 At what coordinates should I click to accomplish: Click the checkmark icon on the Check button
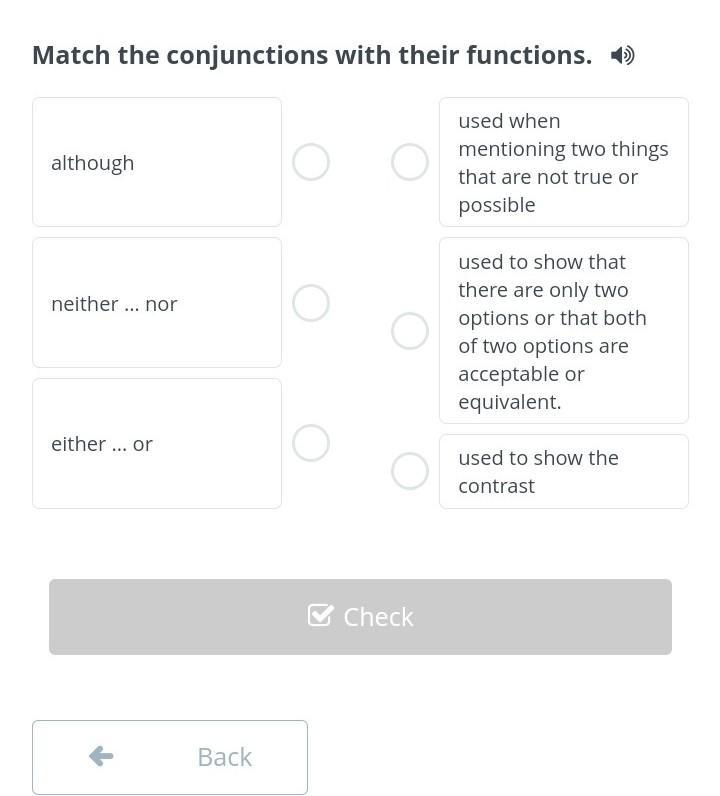(x=321, y=616)
